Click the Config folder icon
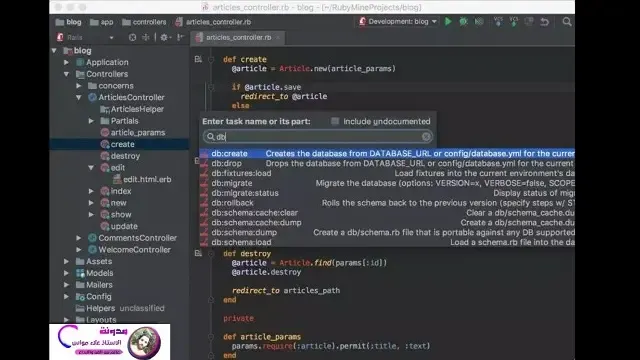 tap(80, 297)
